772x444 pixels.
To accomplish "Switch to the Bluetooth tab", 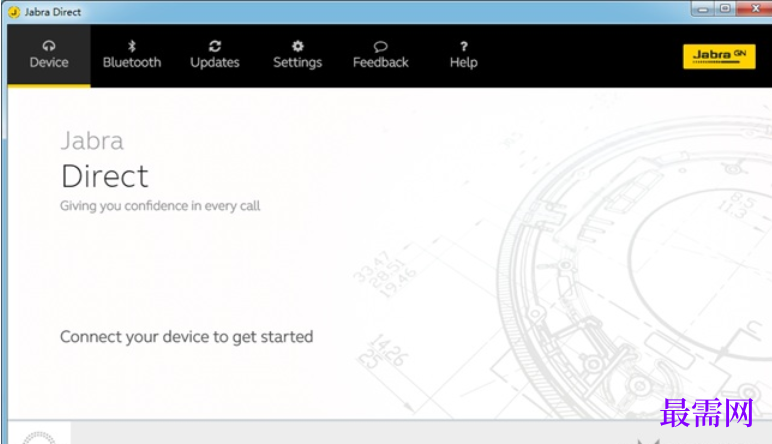I will (x=132, y=55).
